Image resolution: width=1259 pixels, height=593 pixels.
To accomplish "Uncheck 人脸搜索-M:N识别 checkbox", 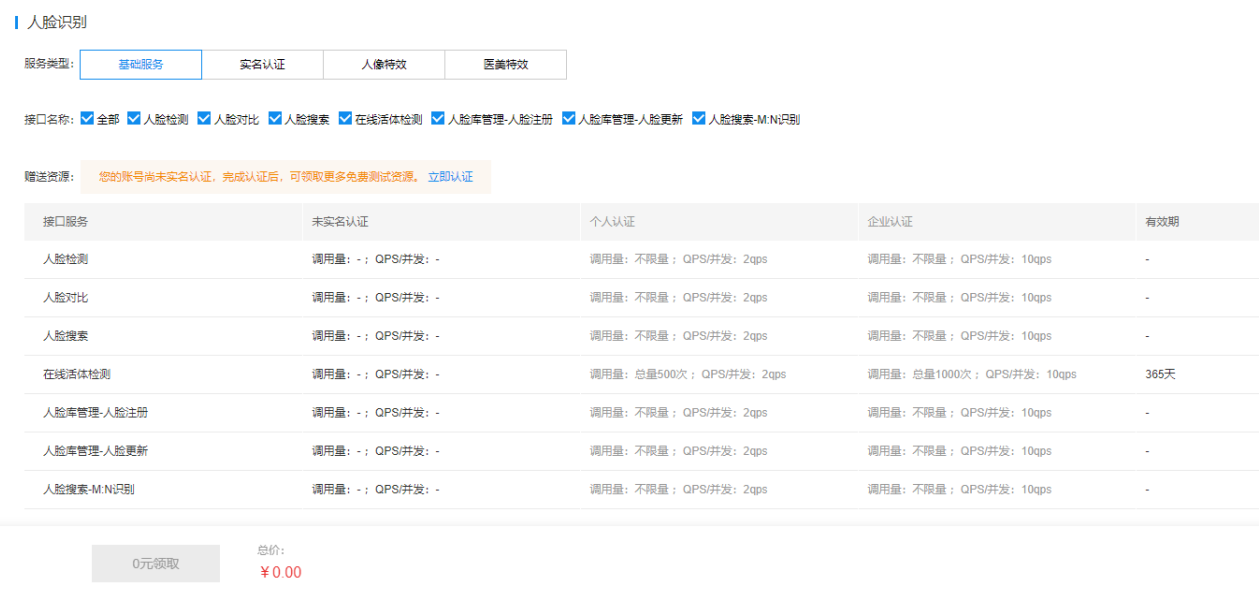I will [x=699, y=119].
